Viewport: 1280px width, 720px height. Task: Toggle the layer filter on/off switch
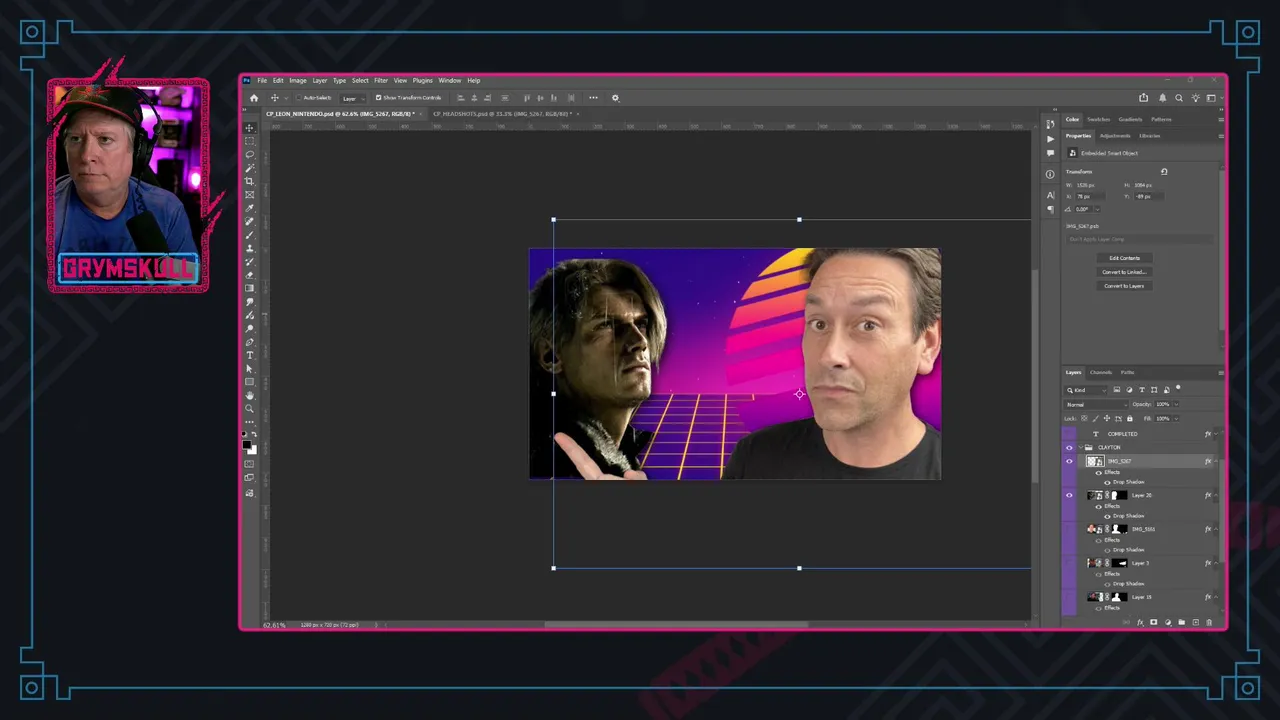point(1178,387)
